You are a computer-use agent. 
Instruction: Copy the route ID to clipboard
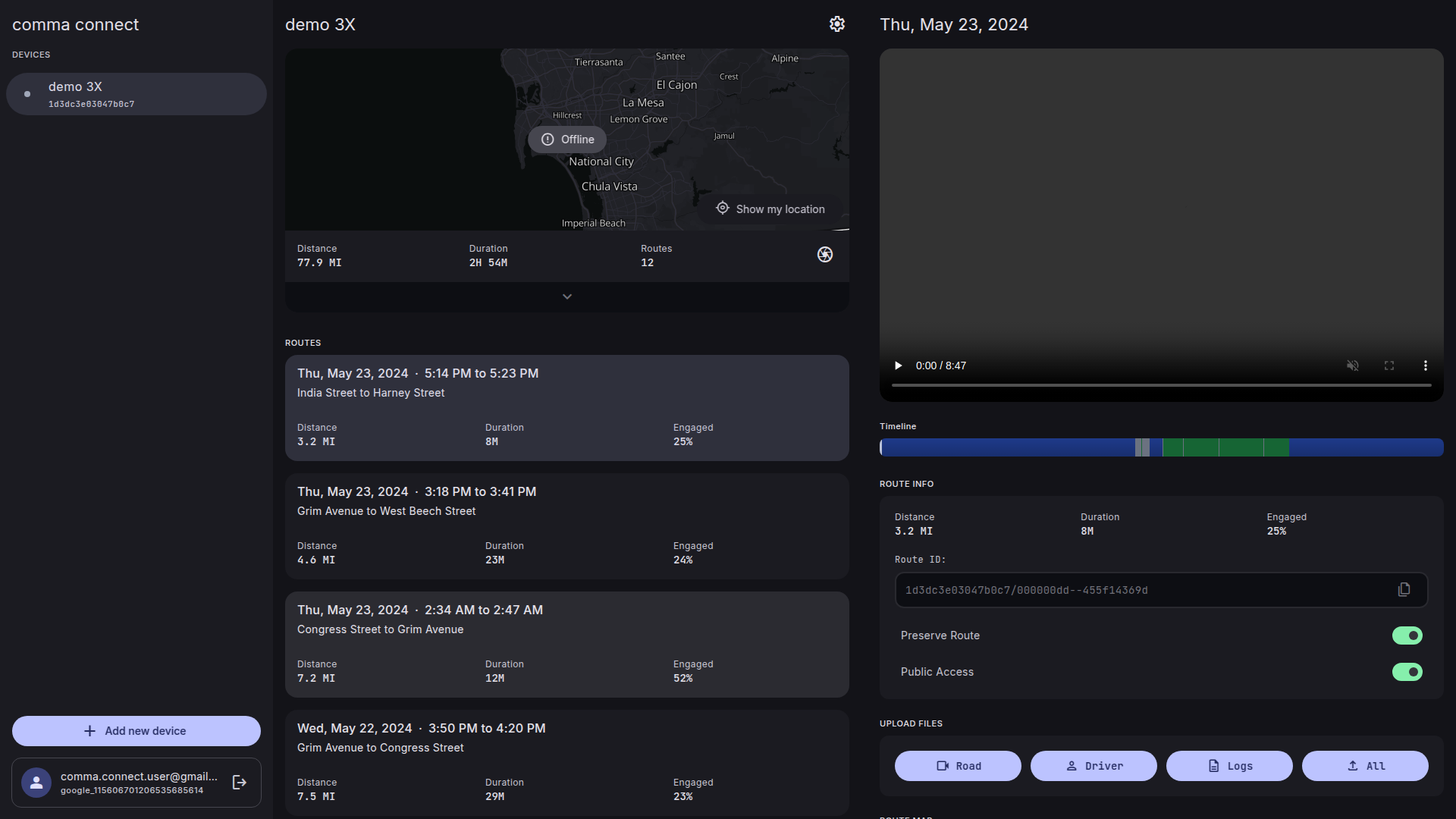(x=1404, y=590)
